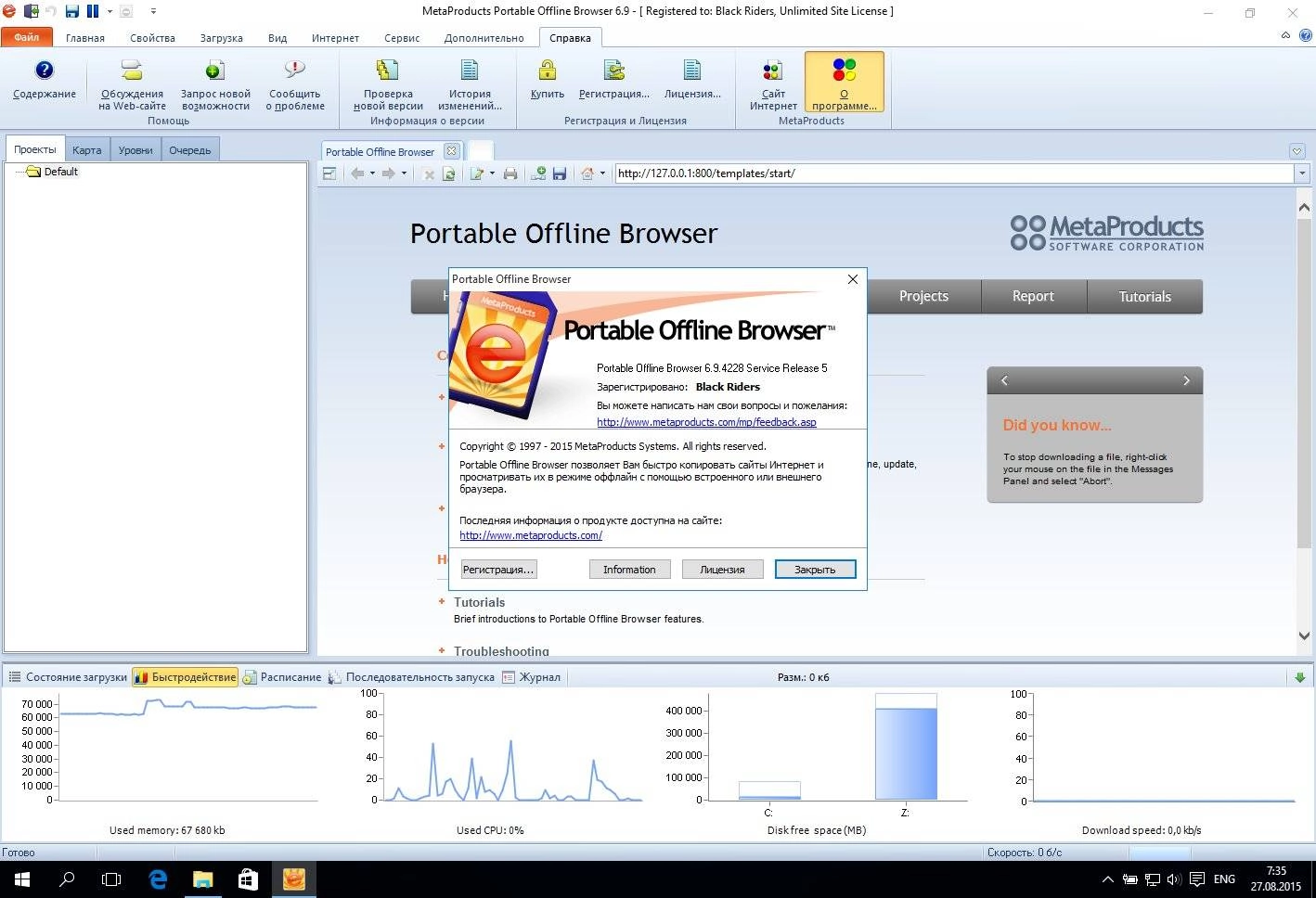The image size is (1316, 898).
Task: Click the back arrow in browser toolbar
Action: pos(357,173)
